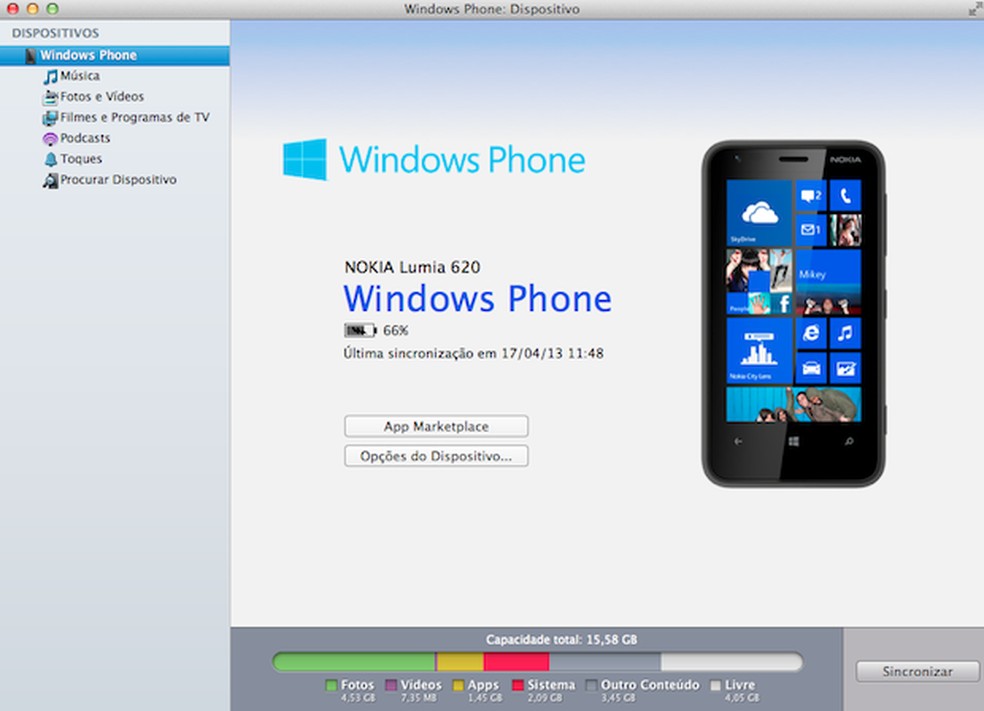Click the NOKIA Lumia 620 label
Screen dimensions: 984x711
[412, 267]
